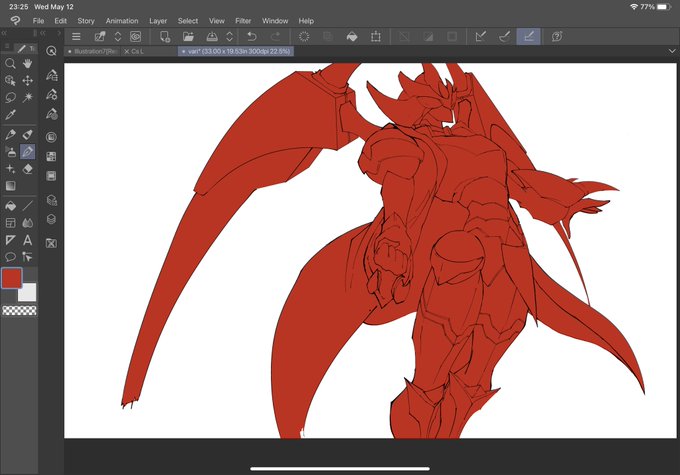Screen dimensions: 680x475
Task: Open the Edit menu
Action: (x=60, y=21)
